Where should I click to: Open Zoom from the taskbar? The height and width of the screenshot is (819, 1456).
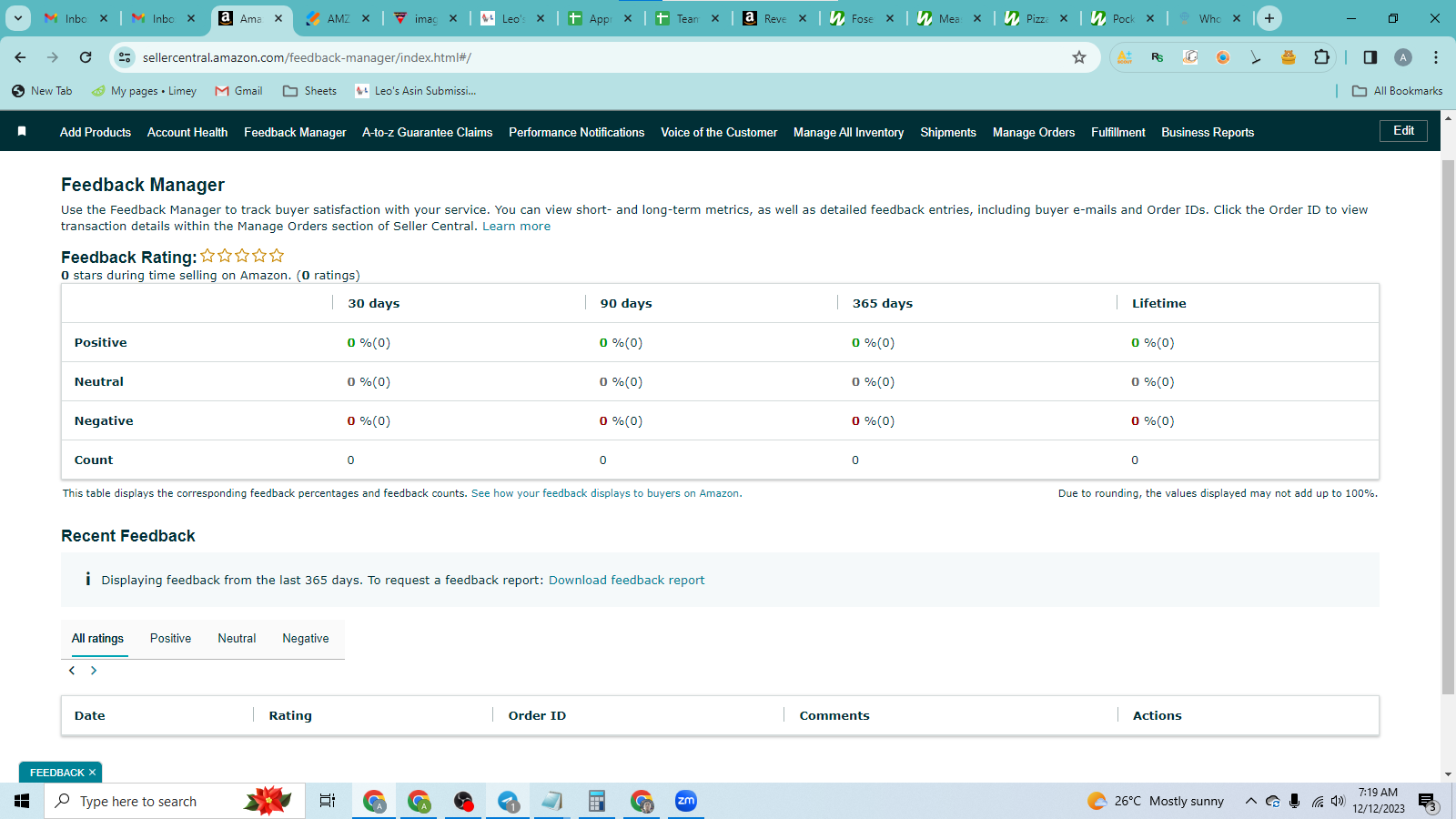click(686, 801)
